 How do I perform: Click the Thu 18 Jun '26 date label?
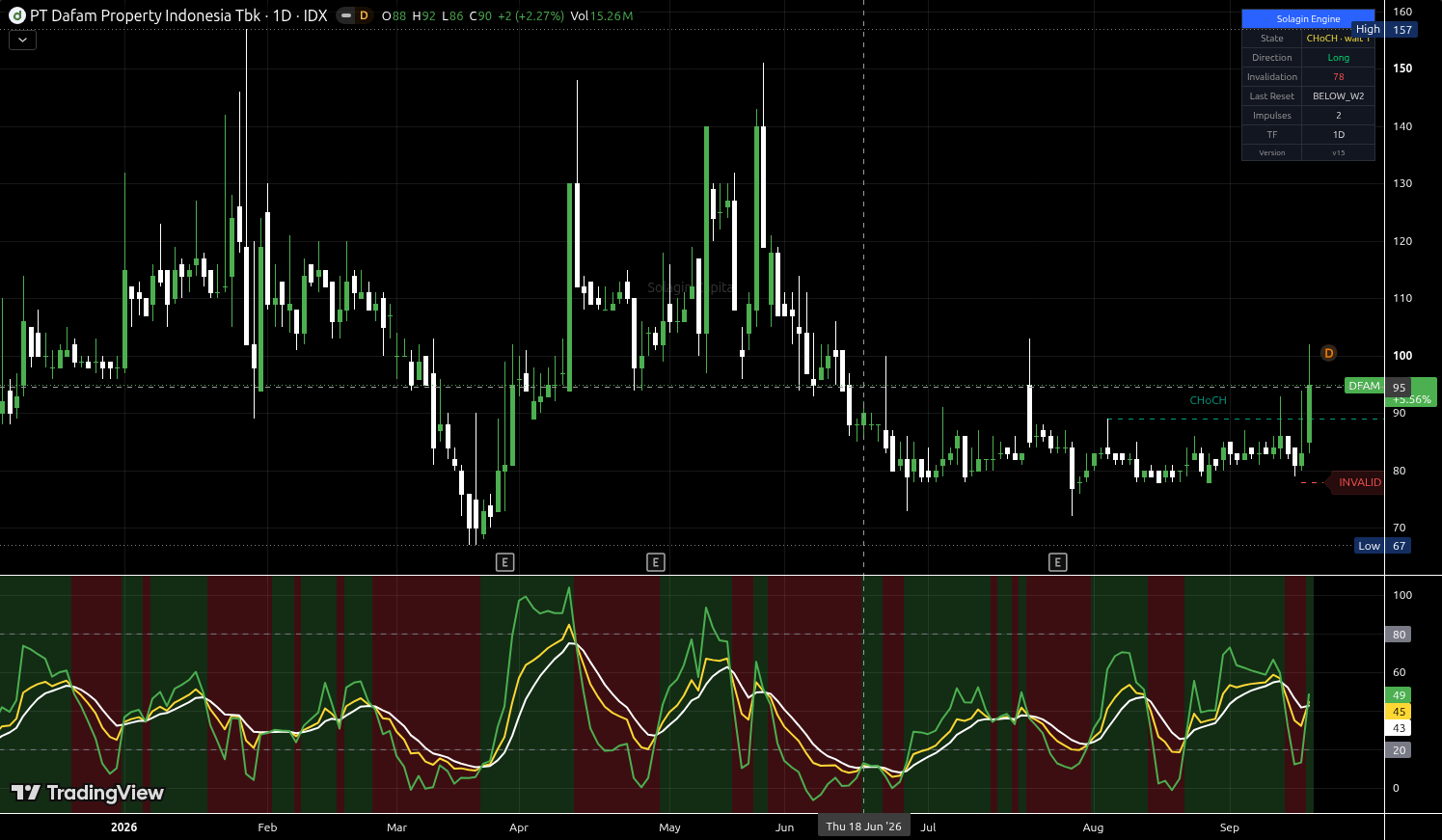pos(863,826)
